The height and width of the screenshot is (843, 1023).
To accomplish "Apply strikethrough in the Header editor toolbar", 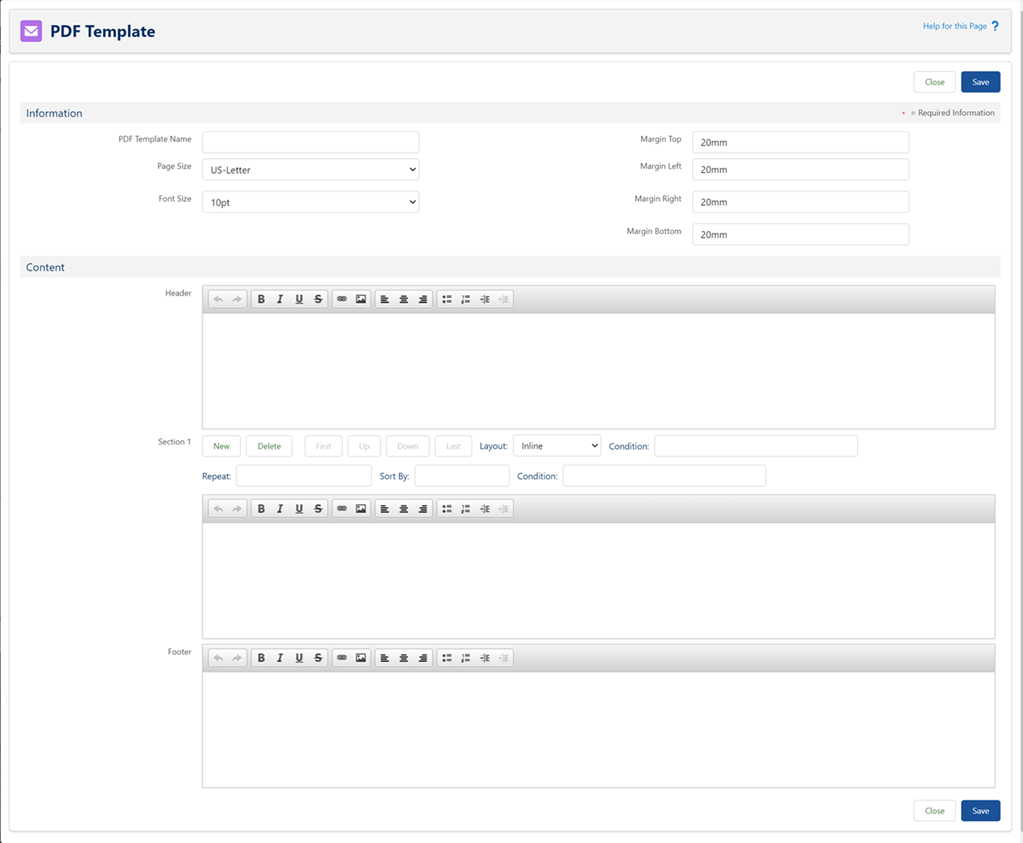I will (x=318, y=299).
